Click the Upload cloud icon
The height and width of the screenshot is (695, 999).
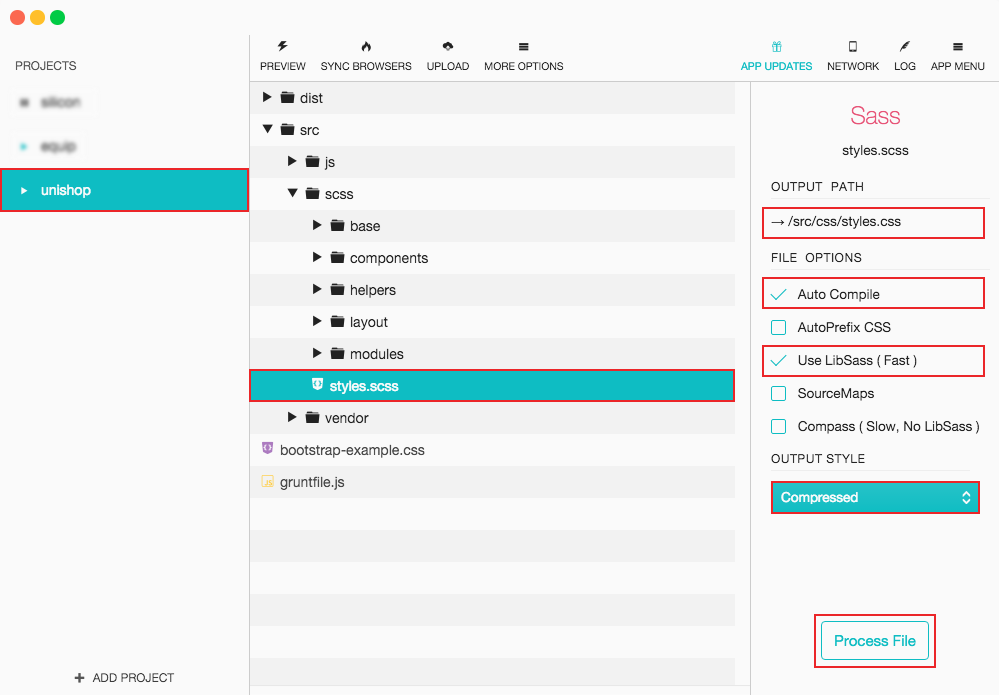(x=448, y=47)
